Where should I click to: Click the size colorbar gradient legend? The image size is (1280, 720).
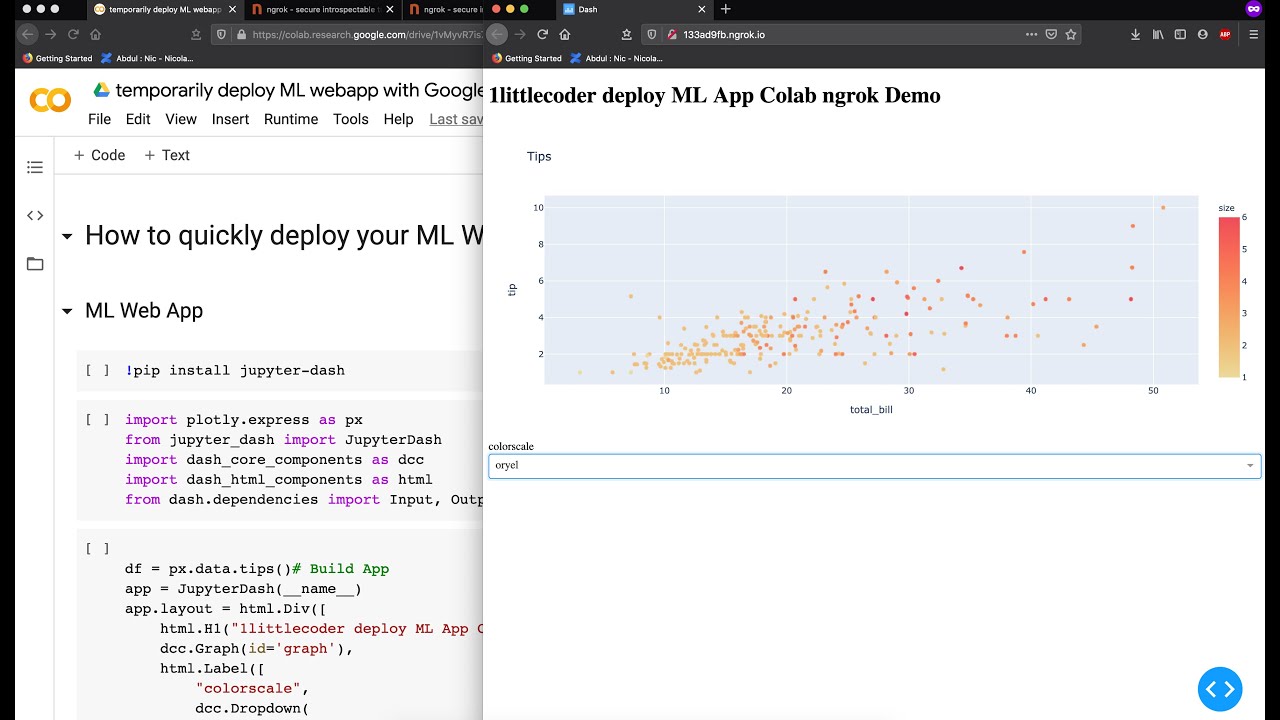(x=1229, y=297)
